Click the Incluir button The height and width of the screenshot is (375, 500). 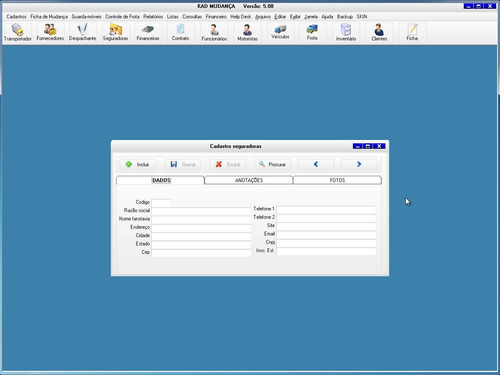(138, 164)
